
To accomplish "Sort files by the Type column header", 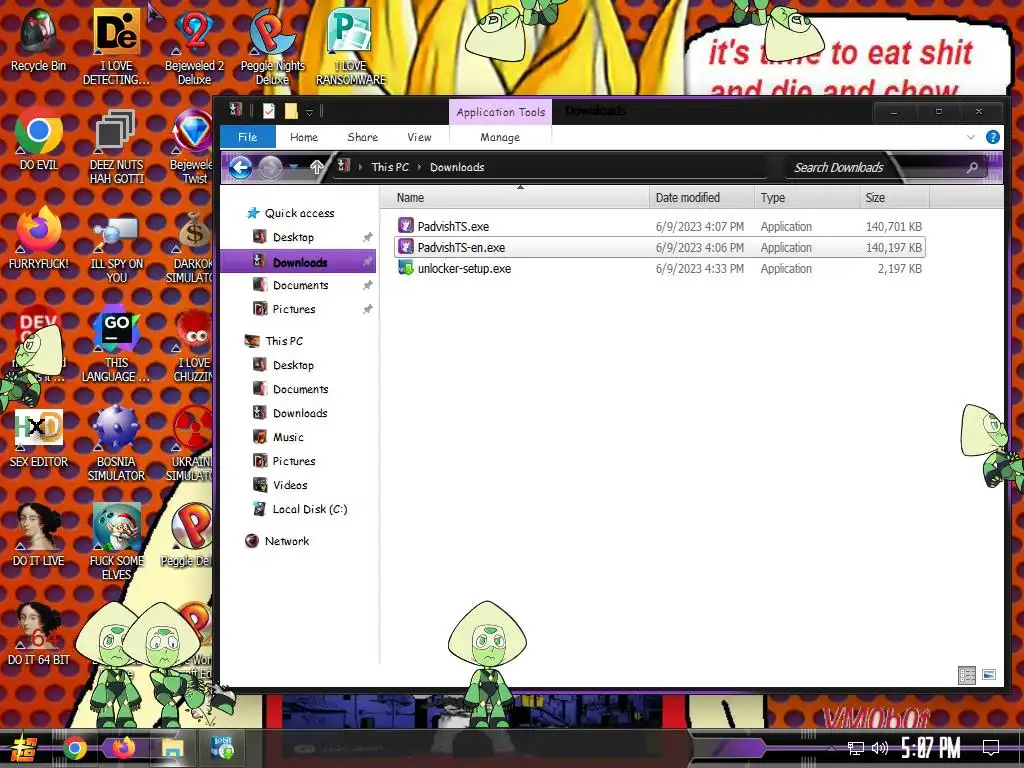I will [807, 197].
